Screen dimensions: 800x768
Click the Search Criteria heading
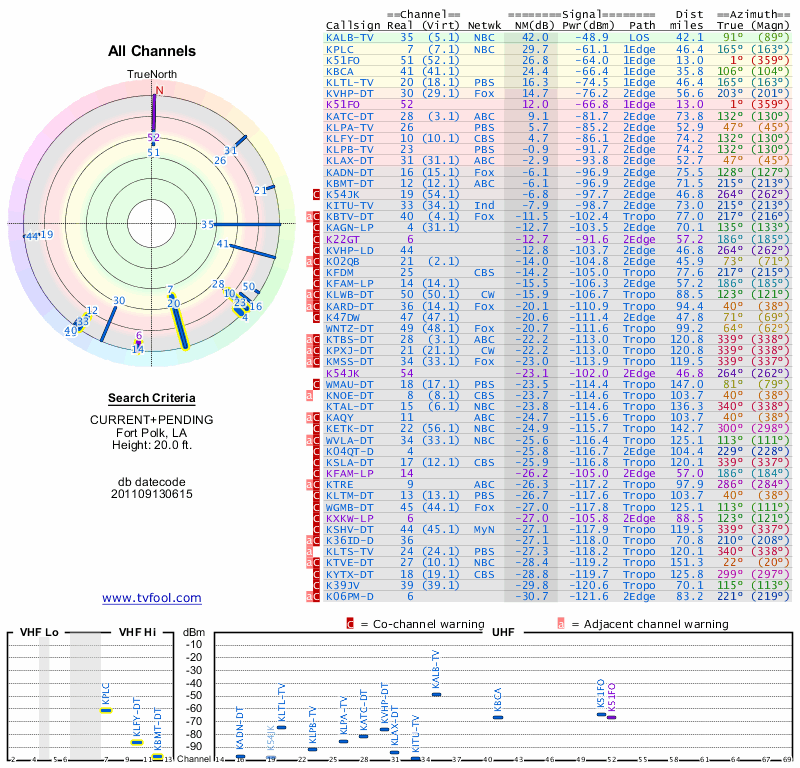(152, 398)
